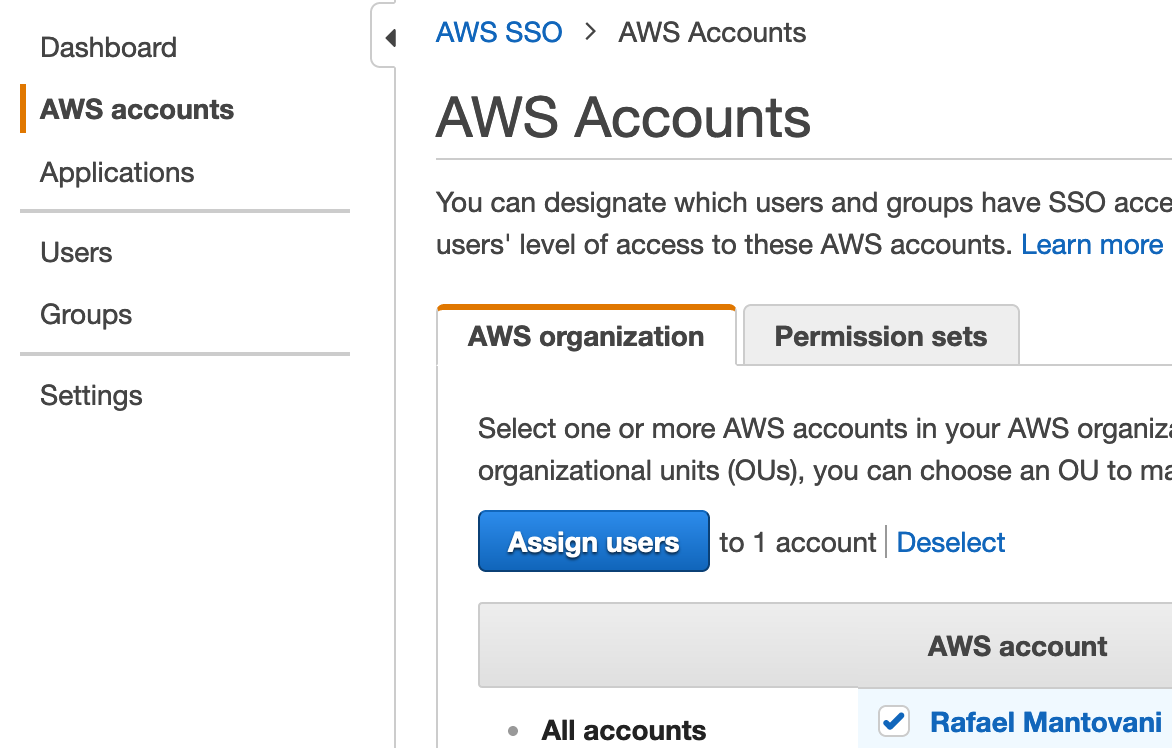Sort by the AWS account column header
Screen dimensions: 1172x748
(1017, 646)
